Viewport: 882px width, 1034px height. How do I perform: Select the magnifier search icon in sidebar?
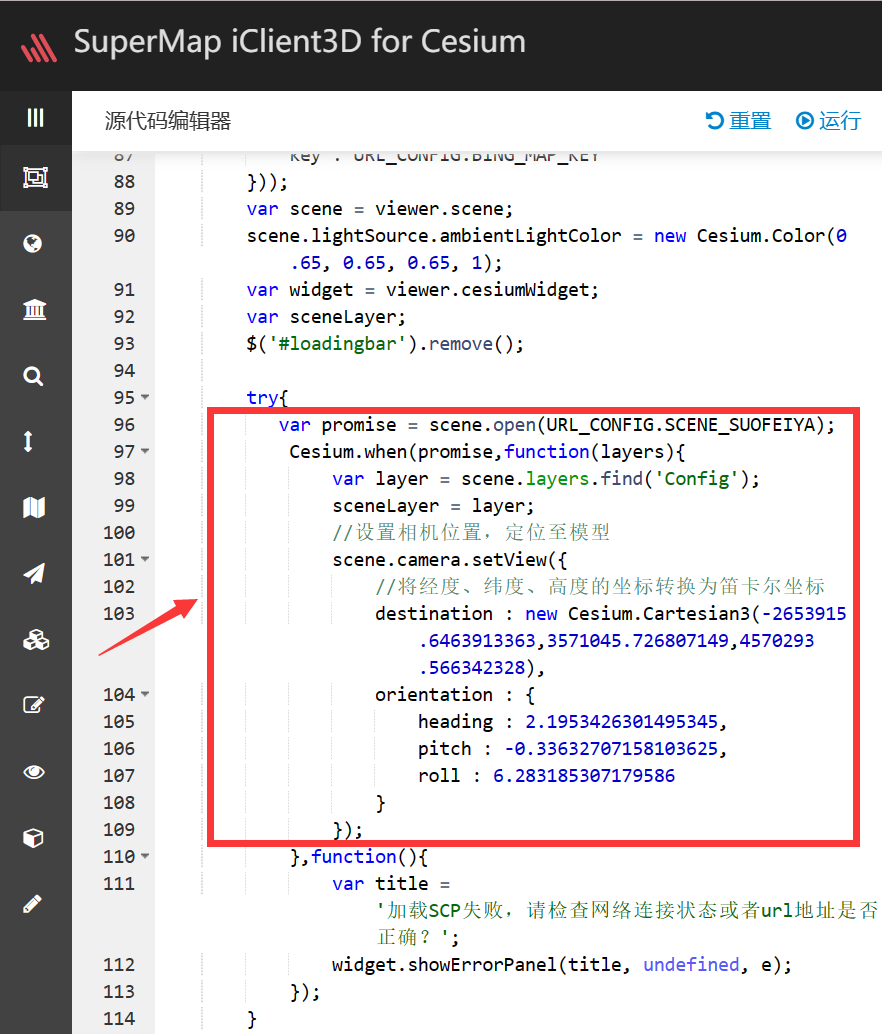[33, 376]
